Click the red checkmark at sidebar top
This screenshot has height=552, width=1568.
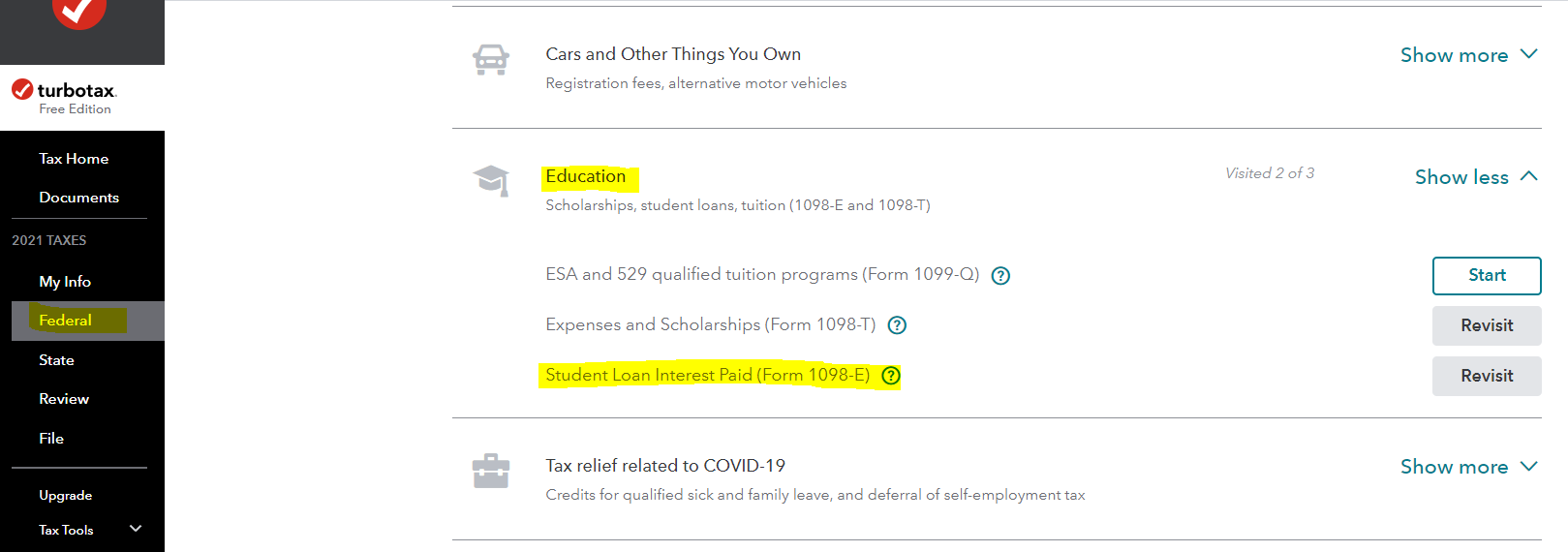pos(79,12)
